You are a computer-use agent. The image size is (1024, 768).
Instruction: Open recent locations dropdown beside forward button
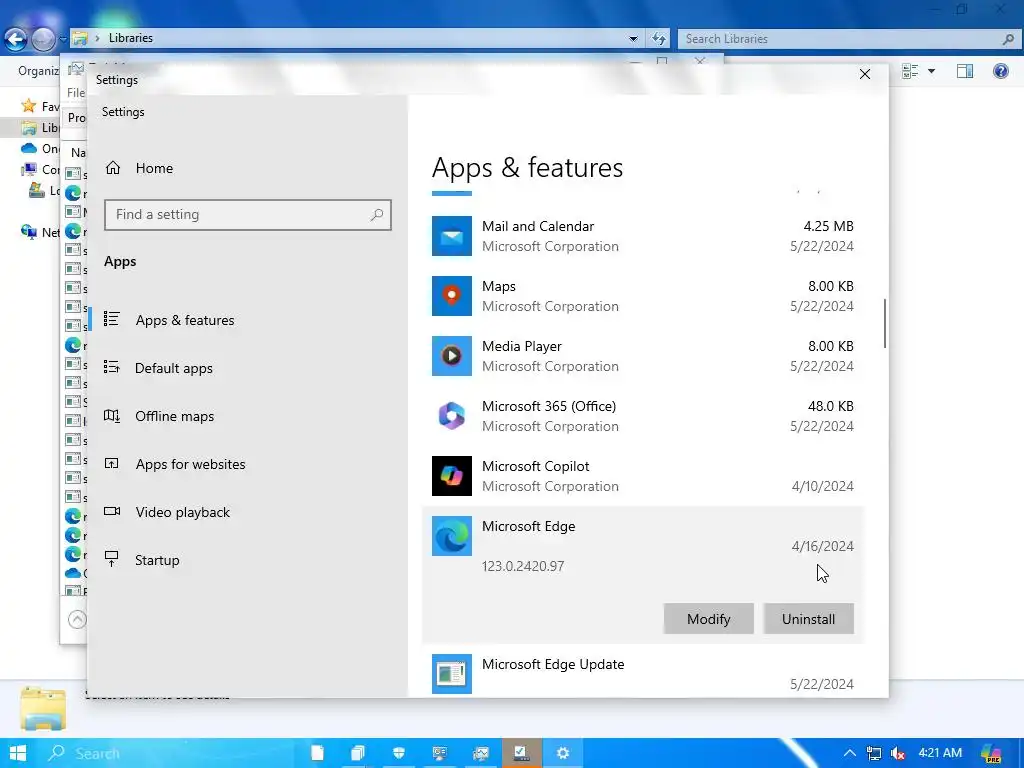coord(63,39)
